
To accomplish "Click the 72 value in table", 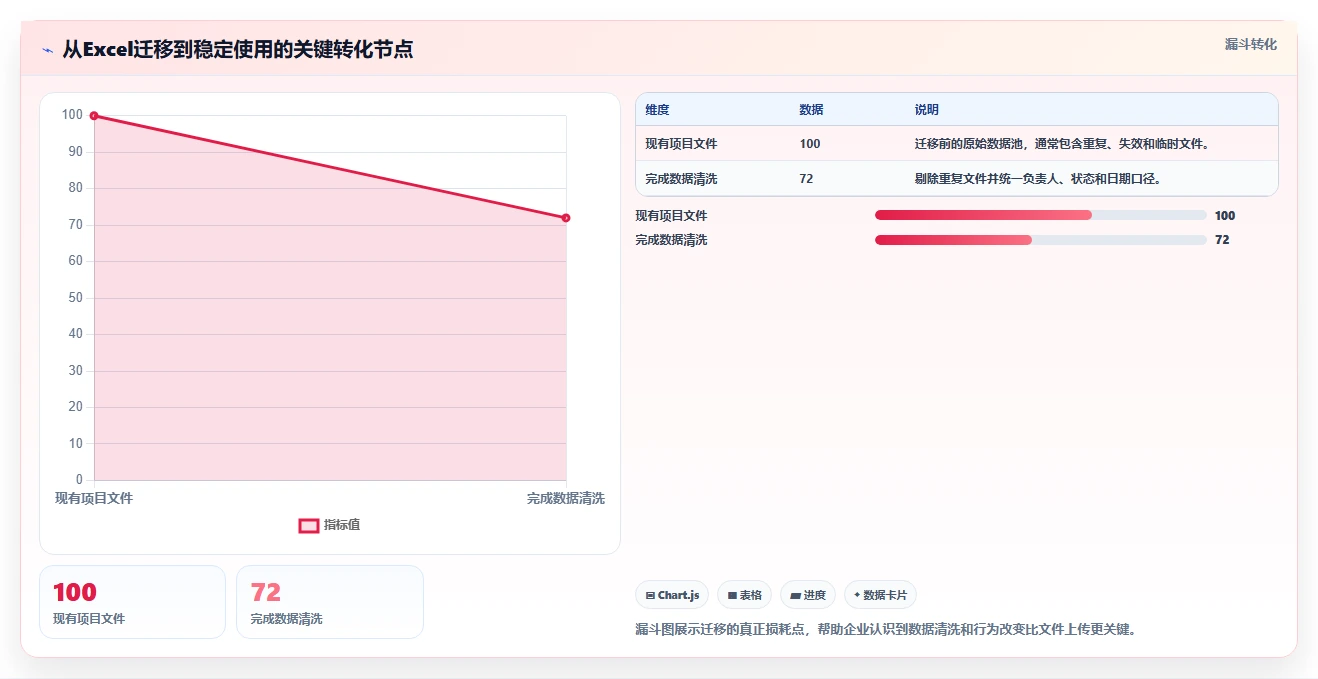I will coord(807,179).
